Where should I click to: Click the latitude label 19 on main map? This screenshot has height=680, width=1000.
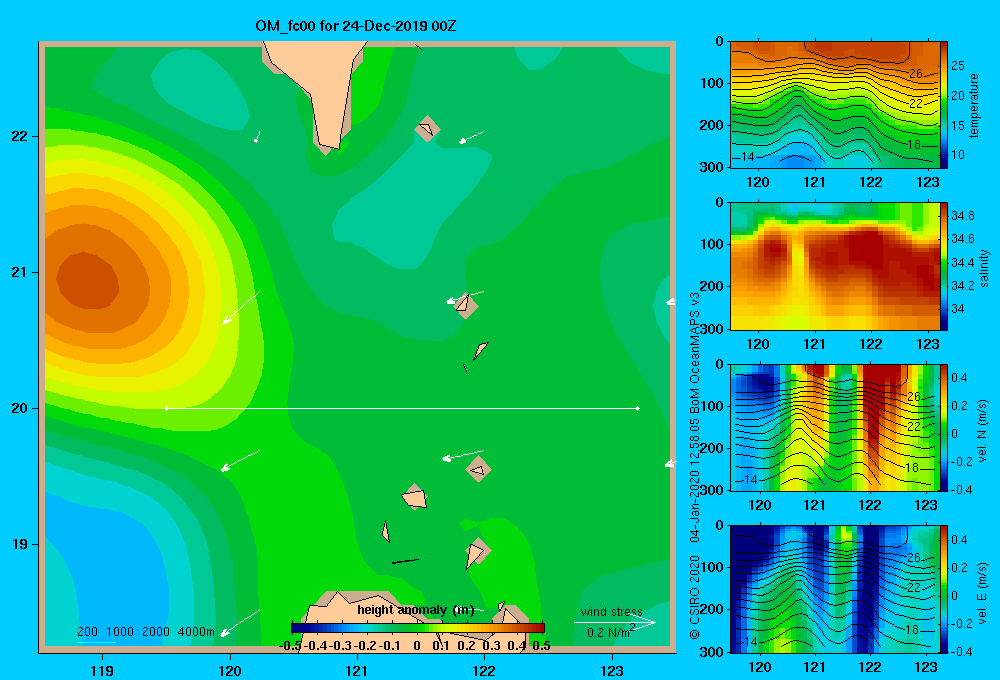tap(20, 544)
